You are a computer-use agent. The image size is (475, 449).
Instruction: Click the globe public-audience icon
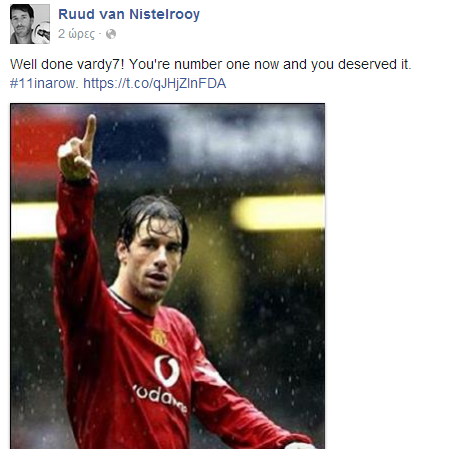(111, 34)
